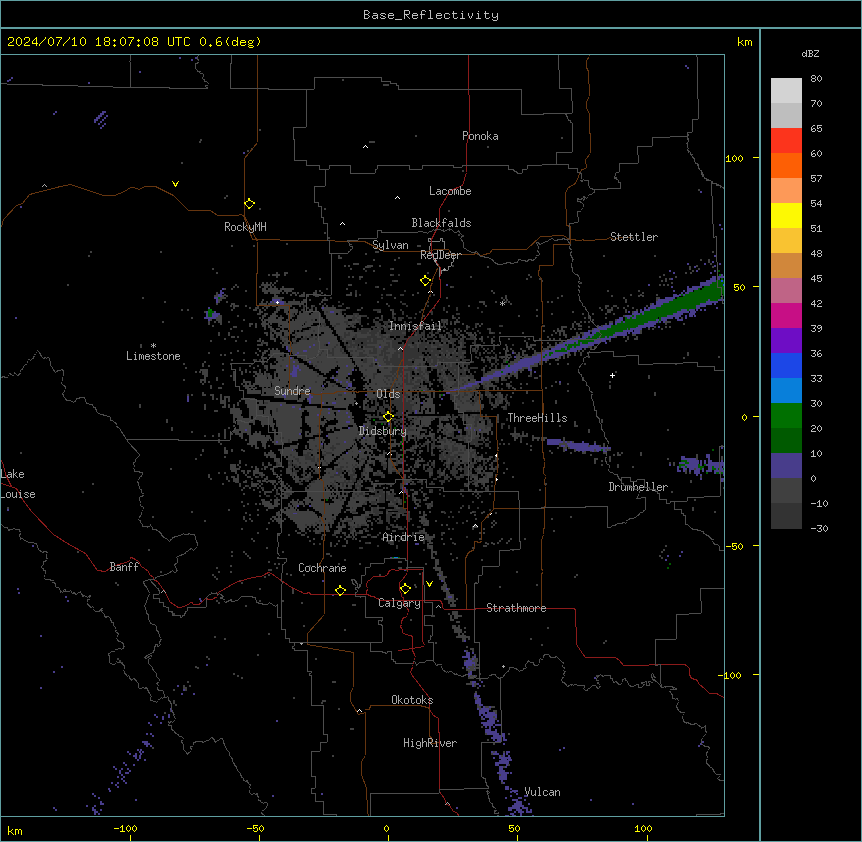This screenshot has height=842, width=862.
Task: Click the white plus marker north of Drumheller
Action: click(612, 375)
